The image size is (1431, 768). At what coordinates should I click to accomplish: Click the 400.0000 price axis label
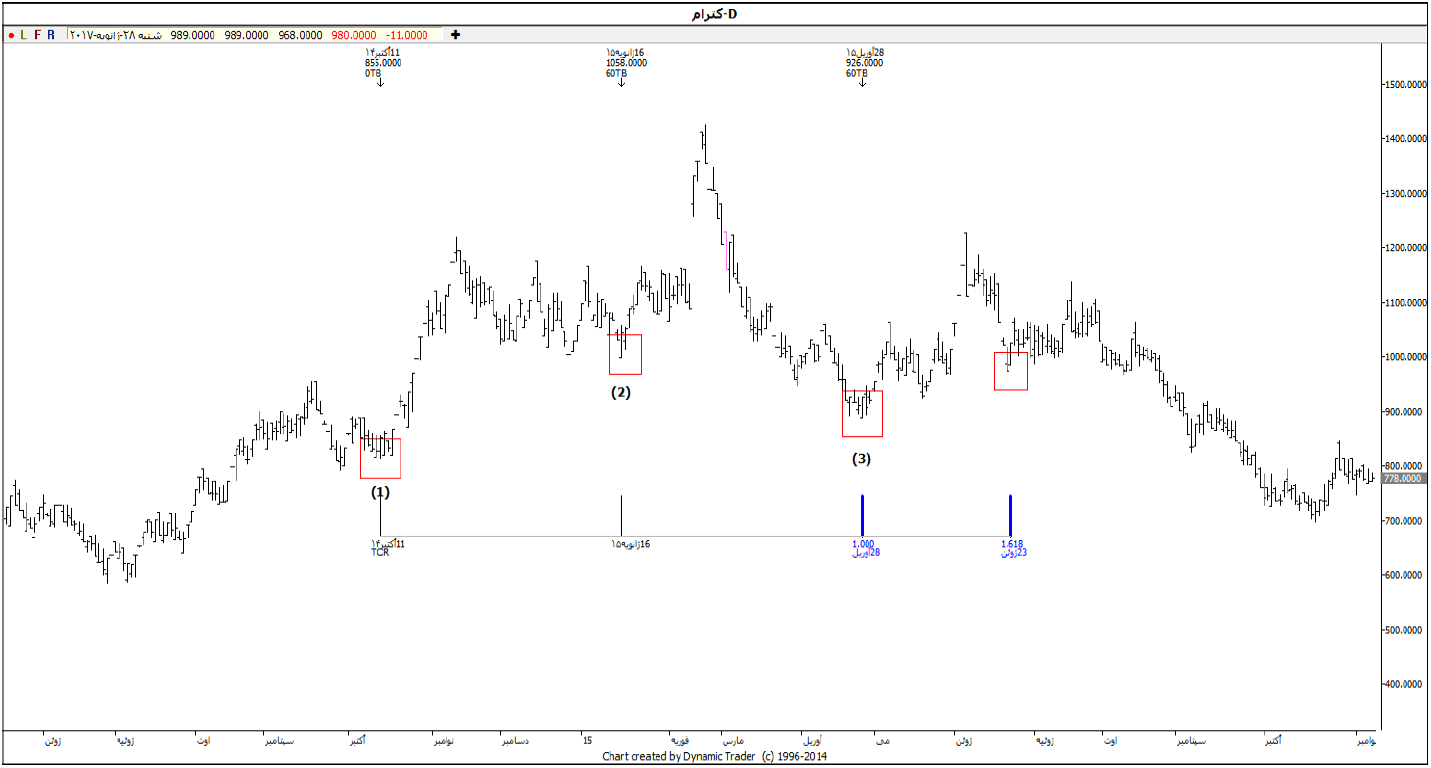(x=1406, y=685)
